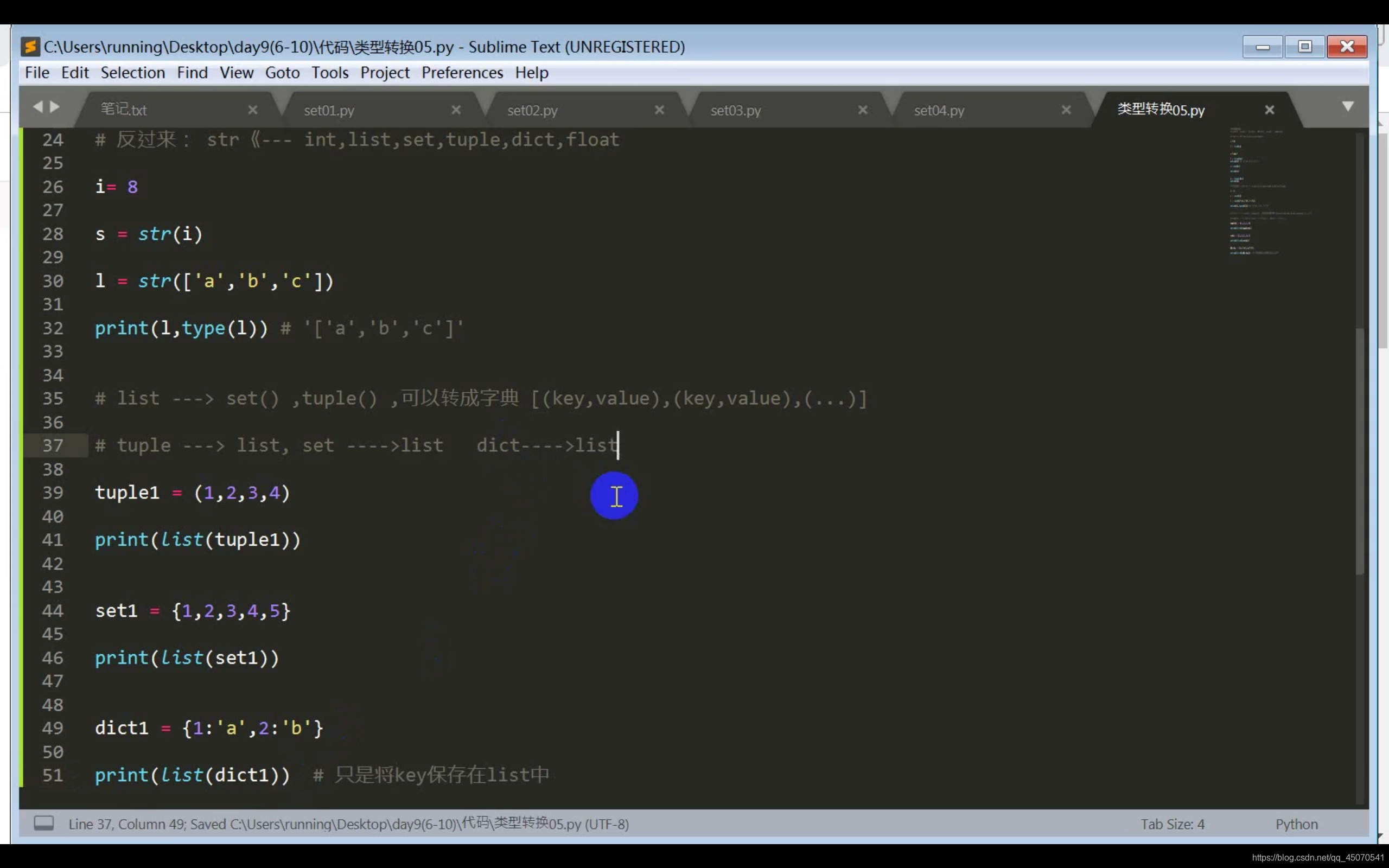Open the Python syntax selector

pyautogui.click(x=1296, y=825)
